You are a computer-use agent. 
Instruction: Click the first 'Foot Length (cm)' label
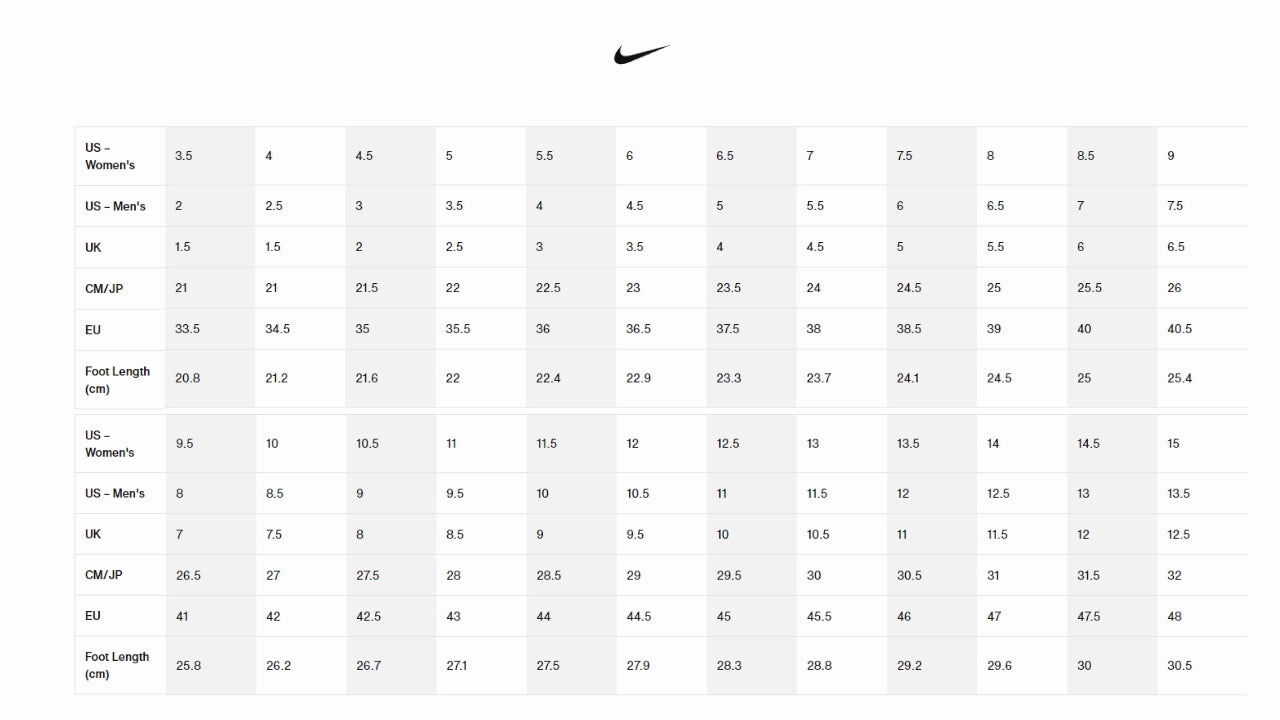(x=117, y=379)
